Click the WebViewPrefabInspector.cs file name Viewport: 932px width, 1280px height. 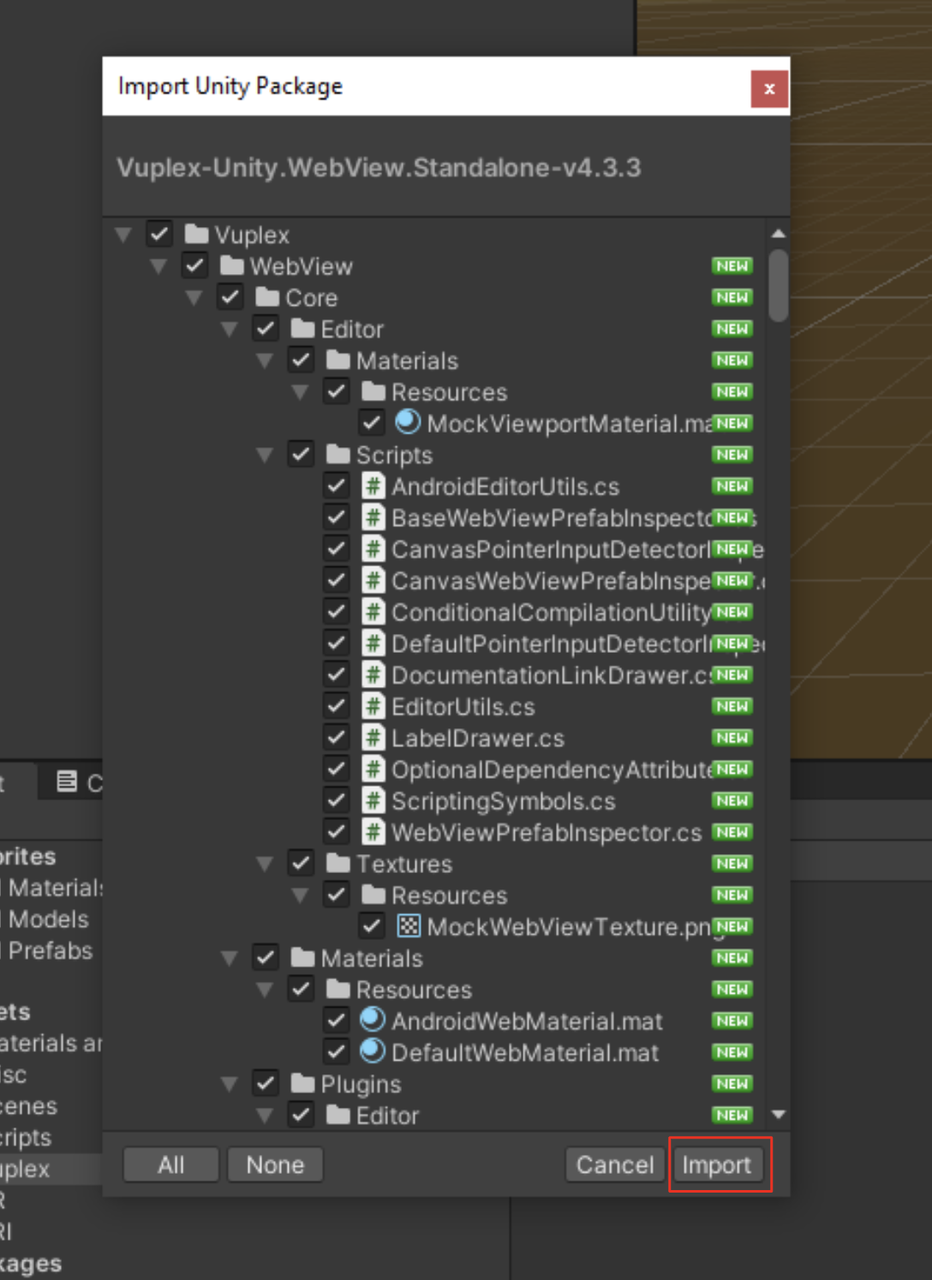point(547,832)
